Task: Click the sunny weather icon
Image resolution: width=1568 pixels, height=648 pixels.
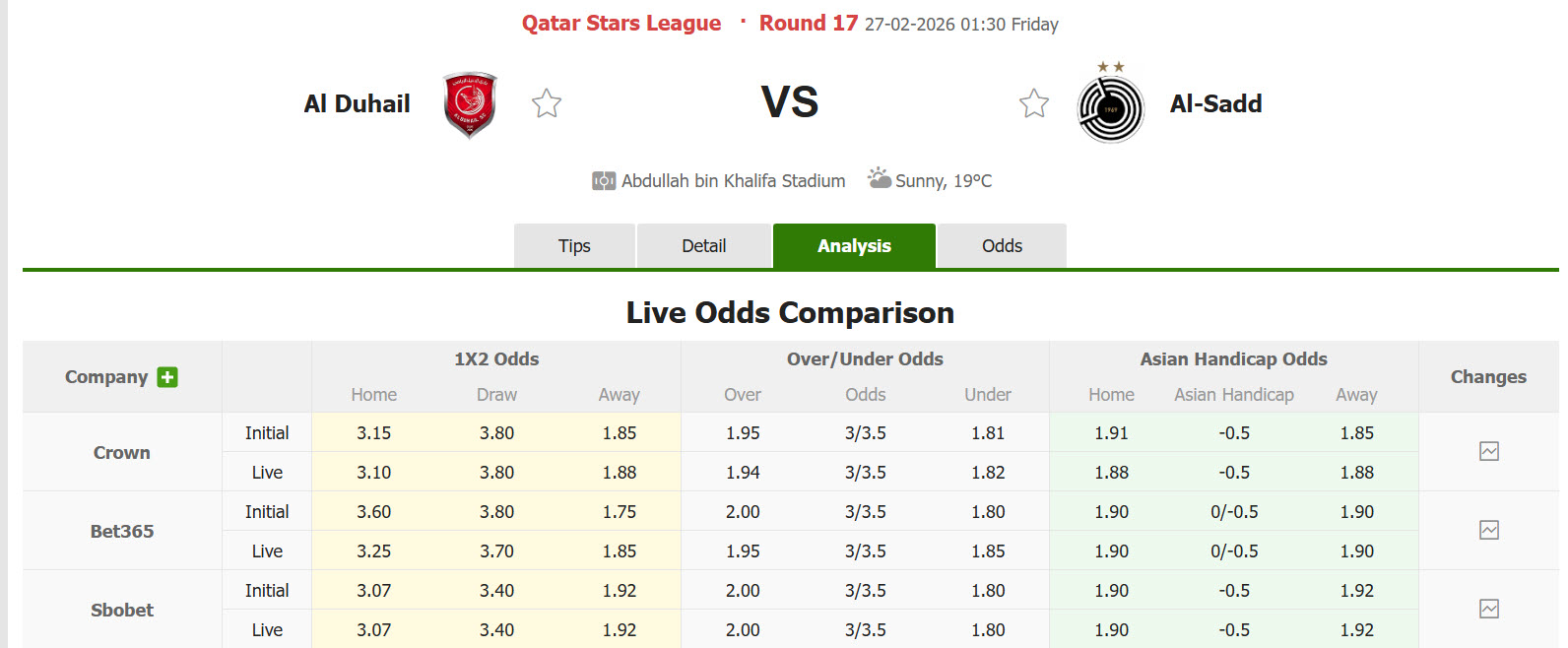Action: 880,179
